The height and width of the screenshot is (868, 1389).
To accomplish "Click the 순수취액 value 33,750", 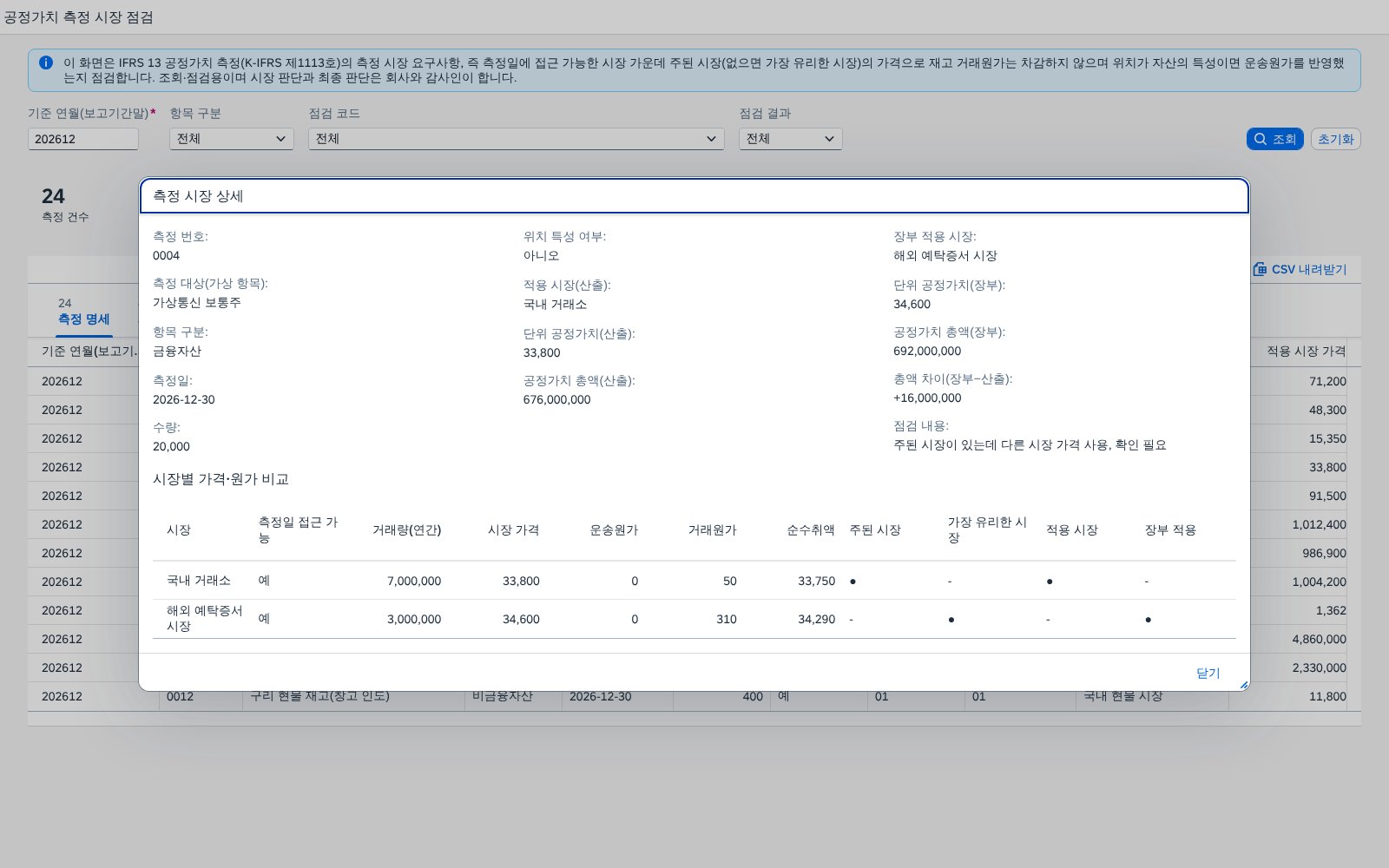I will (x=817, y=581).
